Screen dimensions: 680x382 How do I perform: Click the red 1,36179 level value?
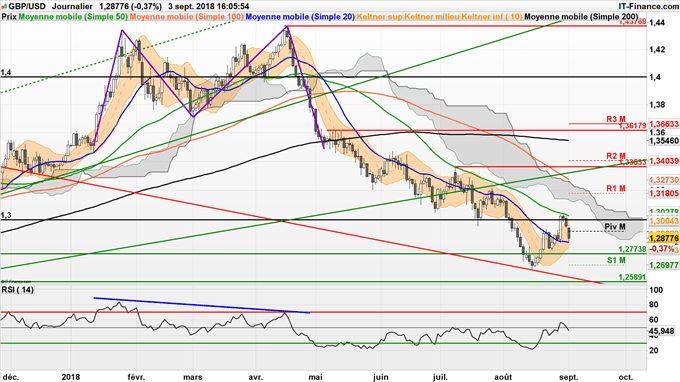point(632,126)
